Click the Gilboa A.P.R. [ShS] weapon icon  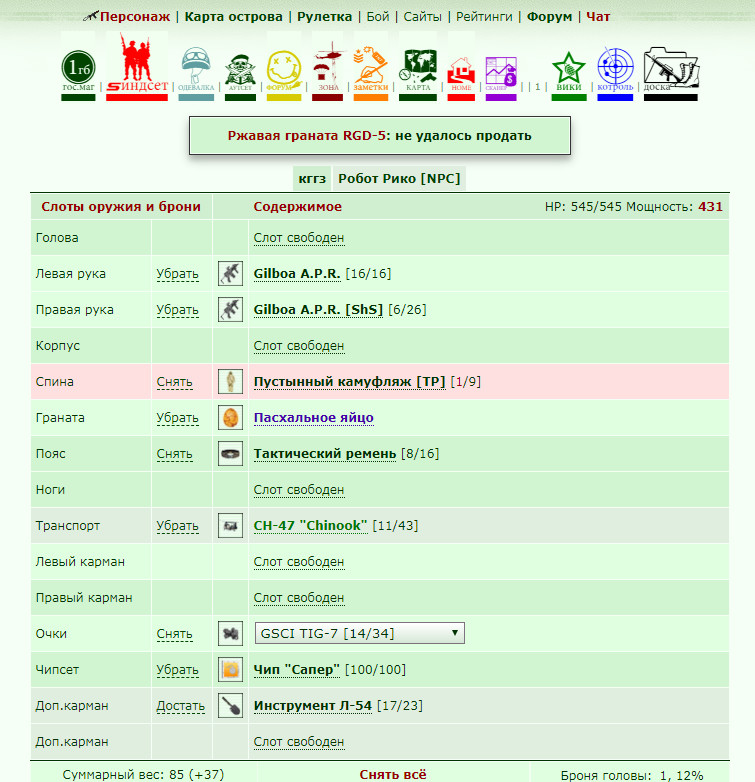[x=230, y=309]
